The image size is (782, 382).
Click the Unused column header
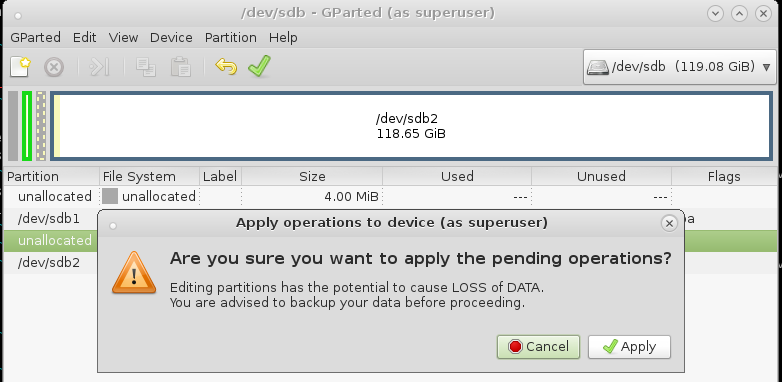(x=601, y=177)
